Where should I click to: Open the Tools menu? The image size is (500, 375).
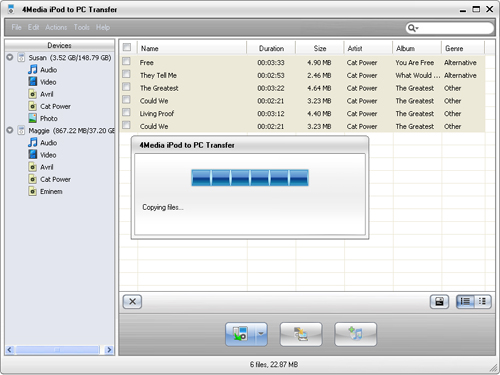point(82,27)
